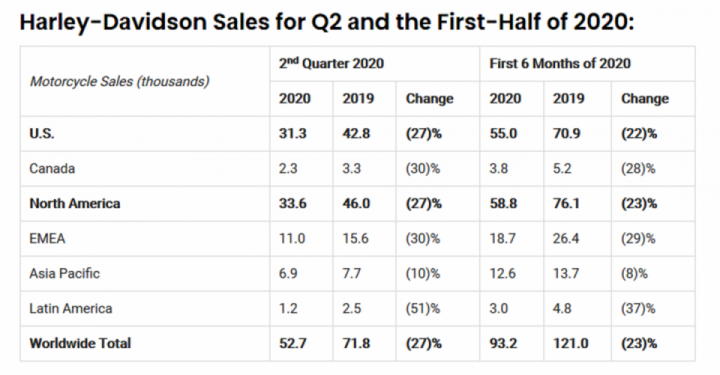
Task: Select the Canada row label
Action: click(x=52, y=168)
